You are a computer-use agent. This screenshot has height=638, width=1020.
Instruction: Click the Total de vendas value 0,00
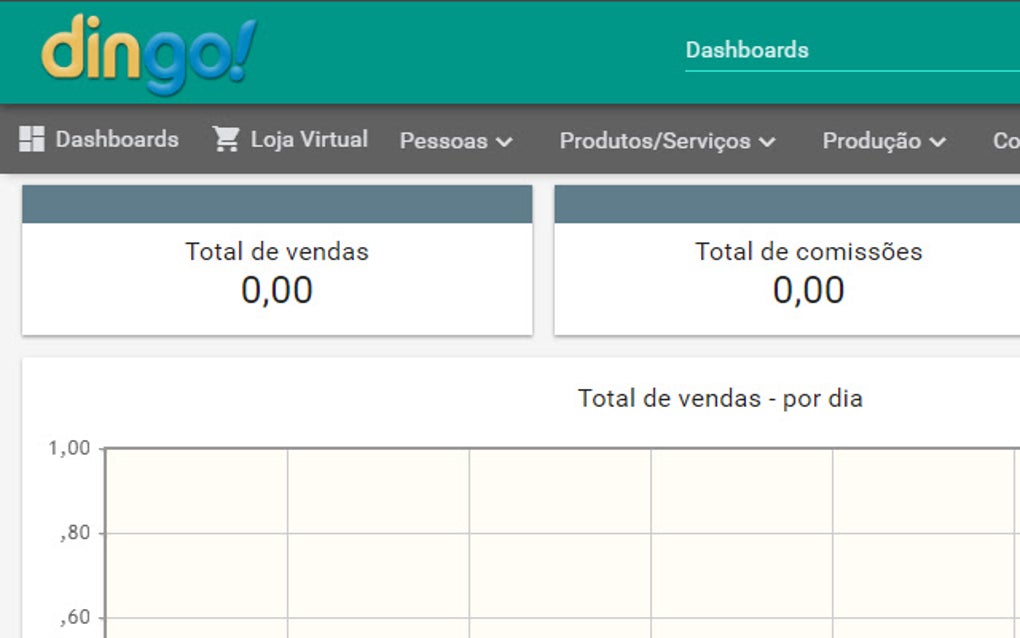tap(275, 291)
